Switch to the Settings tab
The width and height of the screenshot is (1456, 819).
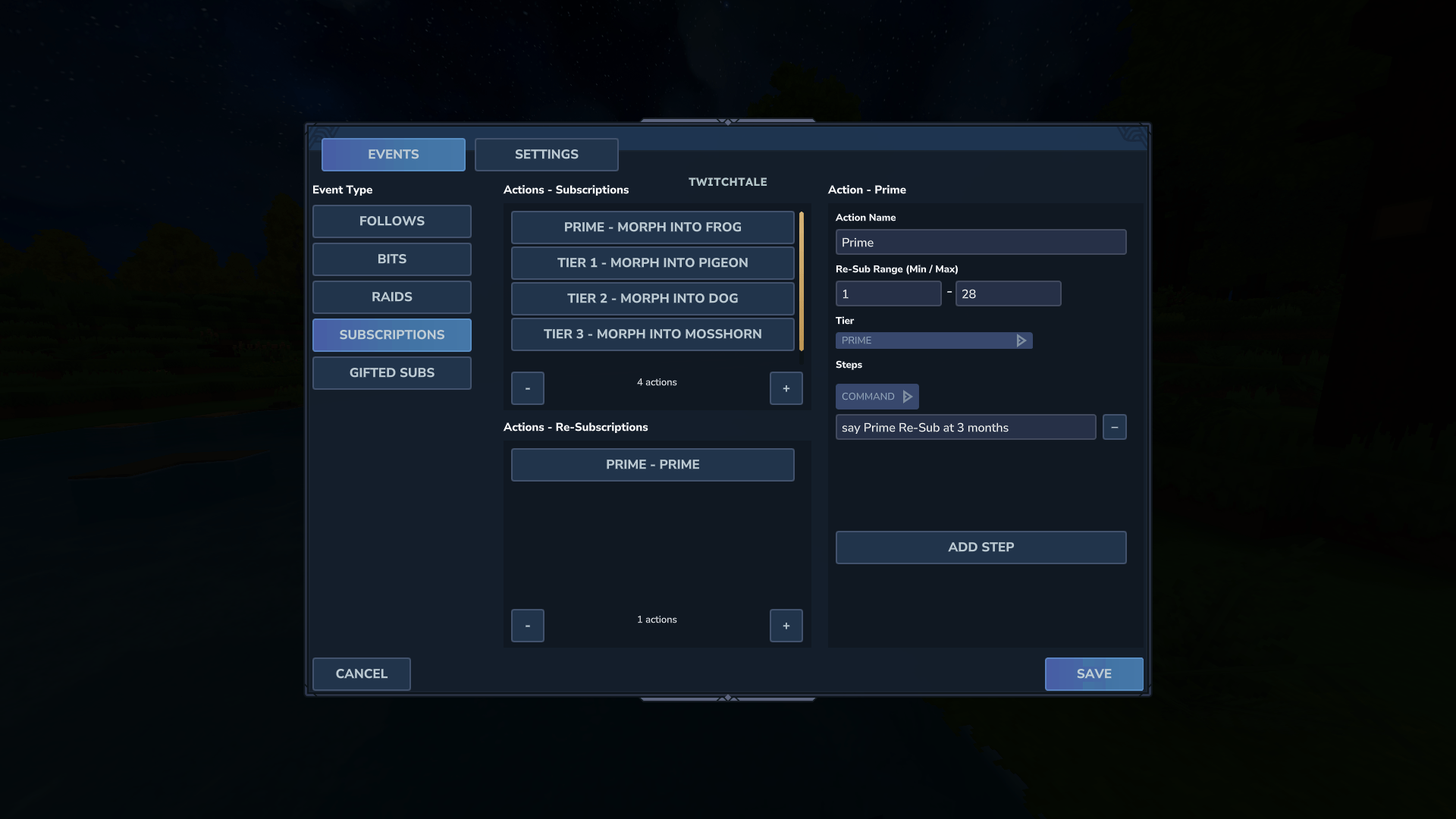click(546, 155)
